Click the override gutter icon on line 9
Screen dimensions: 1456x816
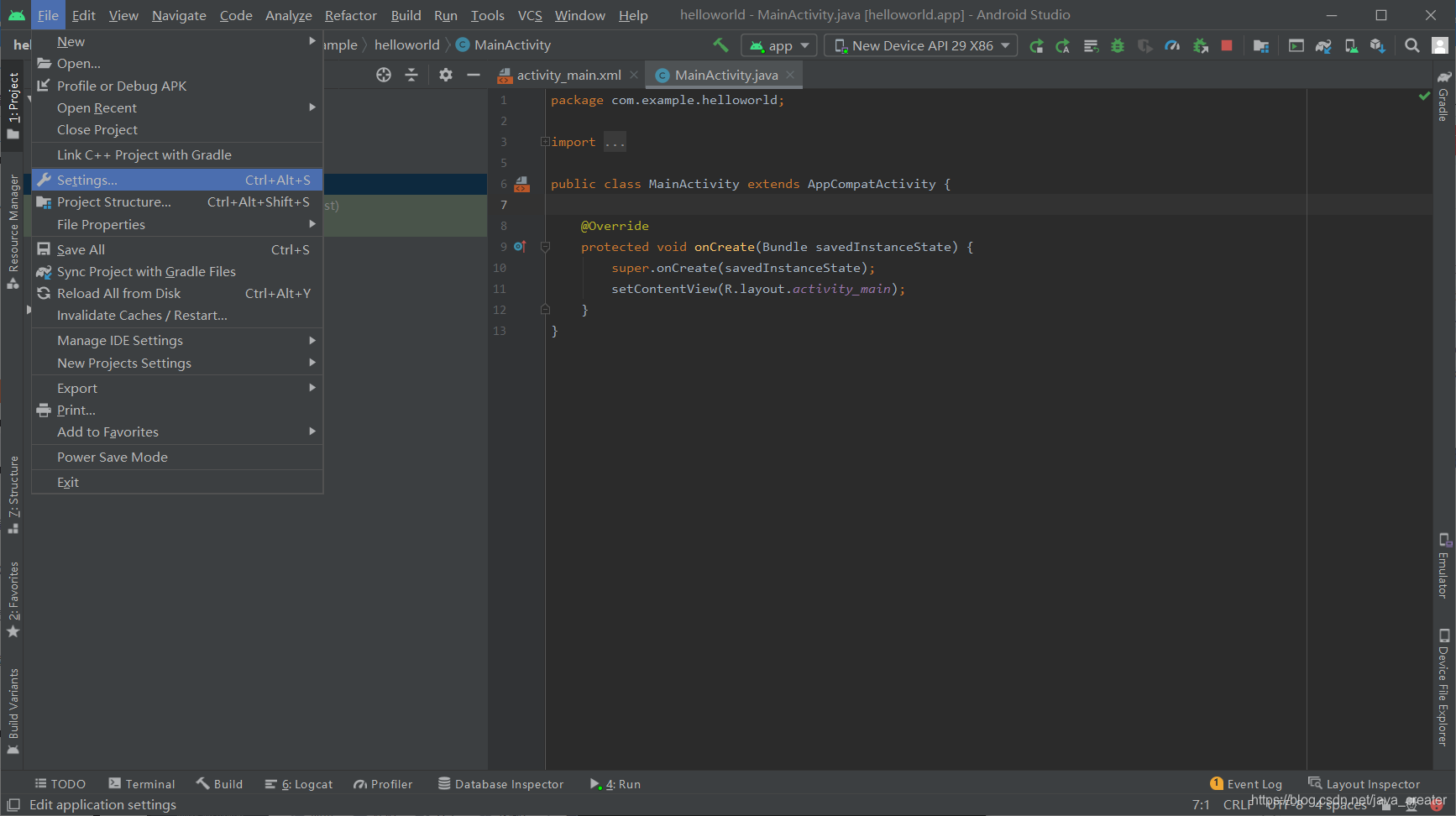[520, 247]
